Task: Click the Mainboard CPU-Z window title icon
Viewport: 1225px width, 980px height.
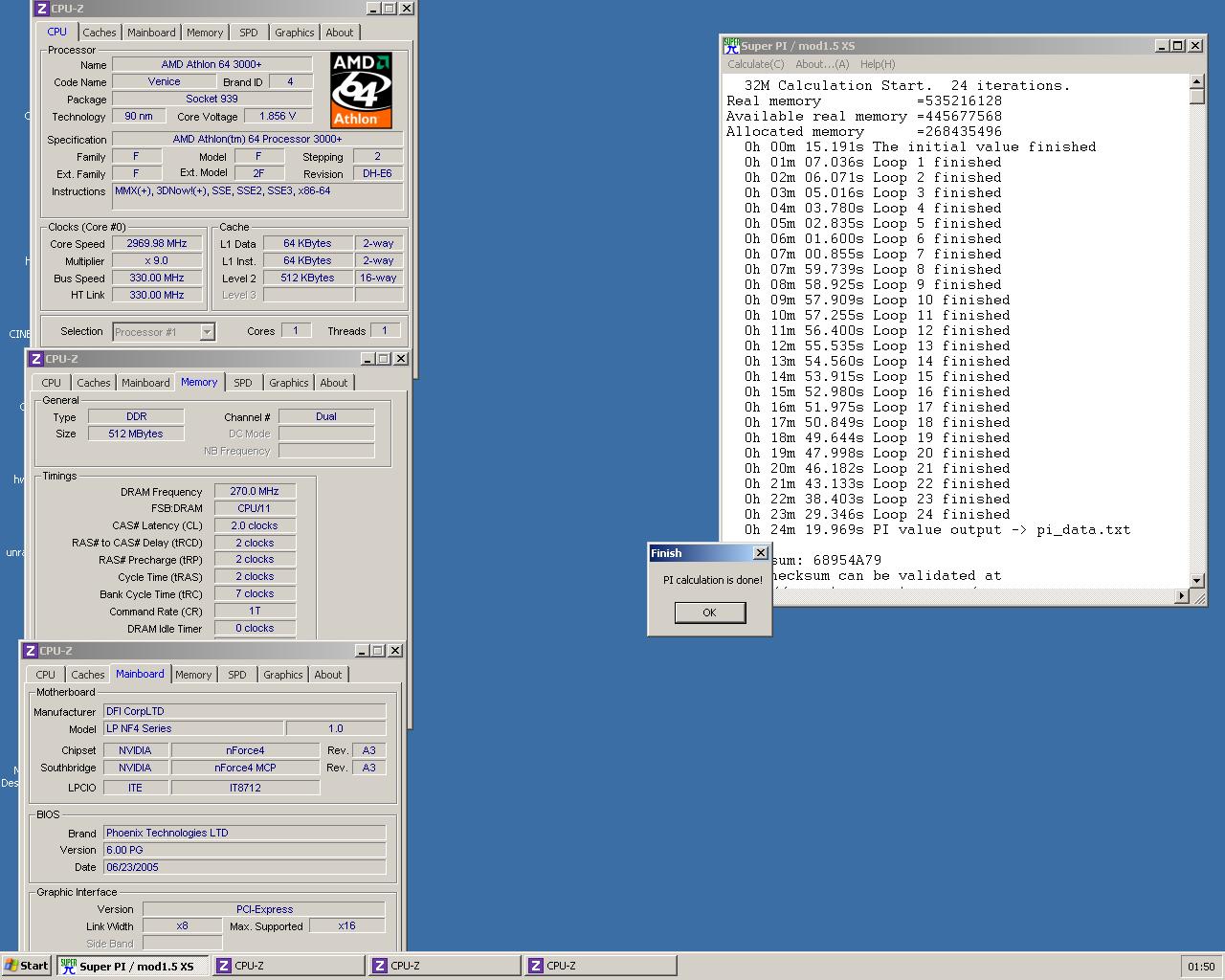Action: coord(31,651)
